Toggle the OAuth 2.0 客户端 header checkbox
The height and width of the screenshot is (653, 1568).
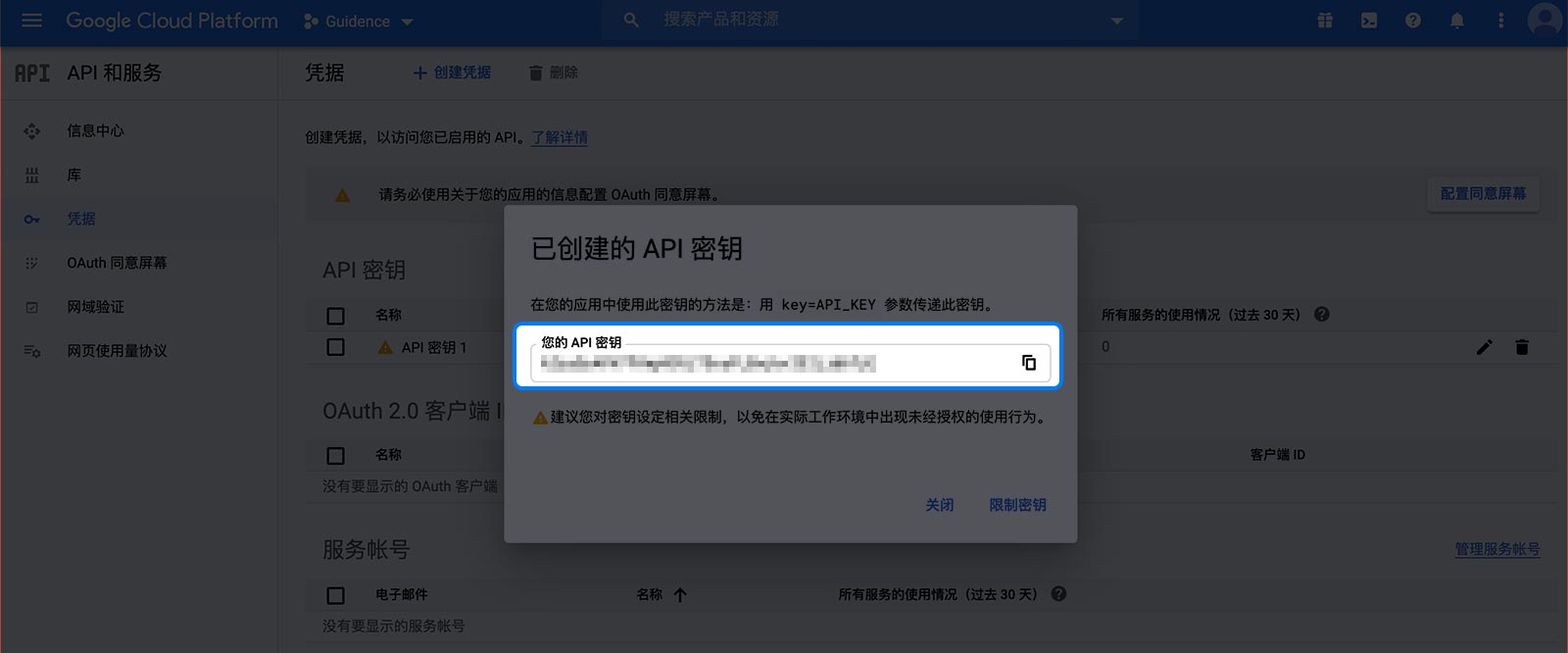tap(335, 456)
